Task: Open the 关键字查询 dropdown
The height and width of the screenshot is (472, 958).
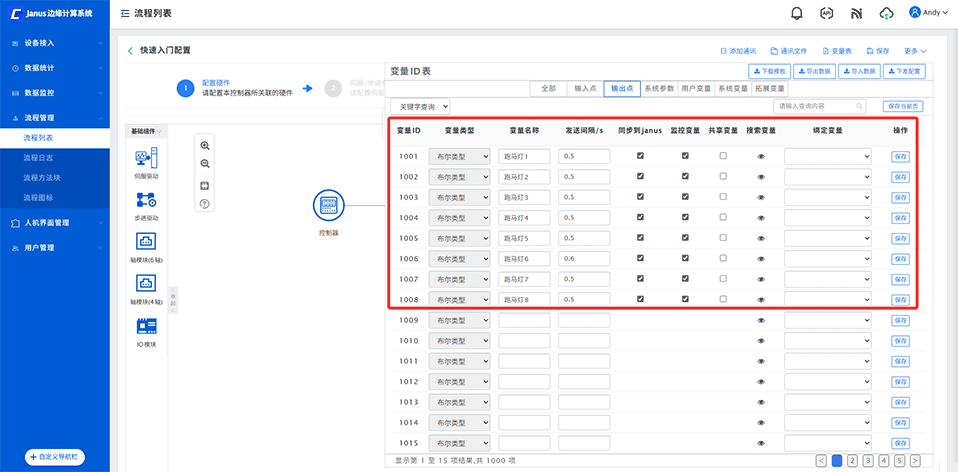Action: pyautogui.click(x=420, y=105)
